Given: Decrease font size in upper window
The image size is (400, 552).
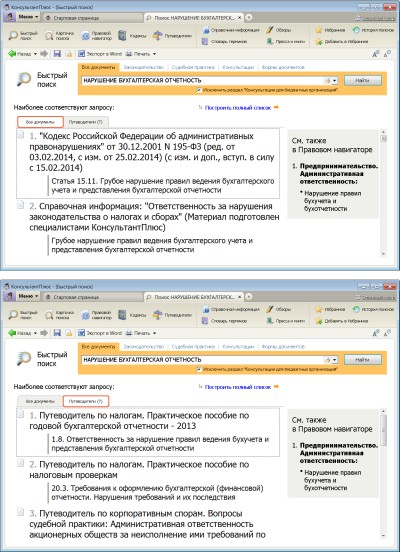Looking at the screenshot, I should click(x=387, y=54).
